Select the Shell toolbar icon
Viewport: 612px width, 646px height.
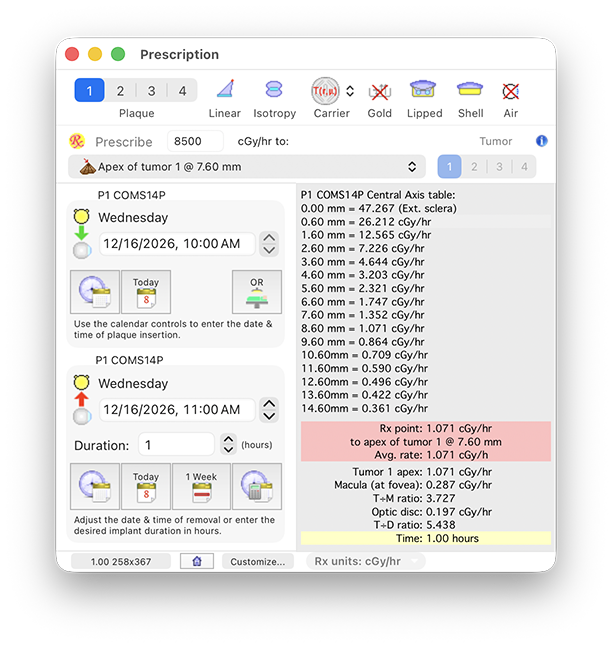pos(470,91)
